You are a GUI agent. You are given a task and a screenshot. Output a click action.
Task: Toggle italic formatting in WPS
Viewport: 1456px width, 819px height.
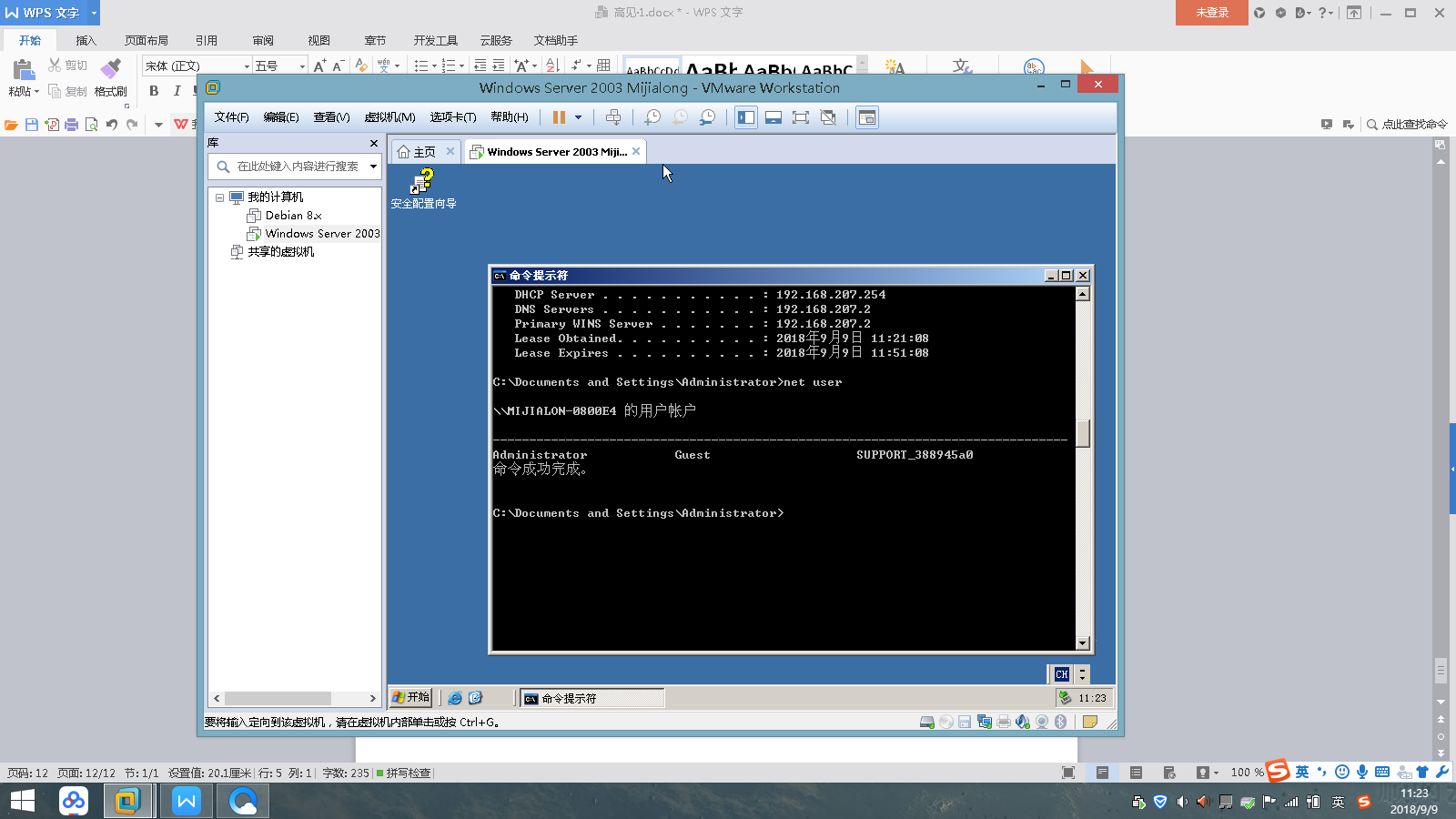[x=177, y=91]
